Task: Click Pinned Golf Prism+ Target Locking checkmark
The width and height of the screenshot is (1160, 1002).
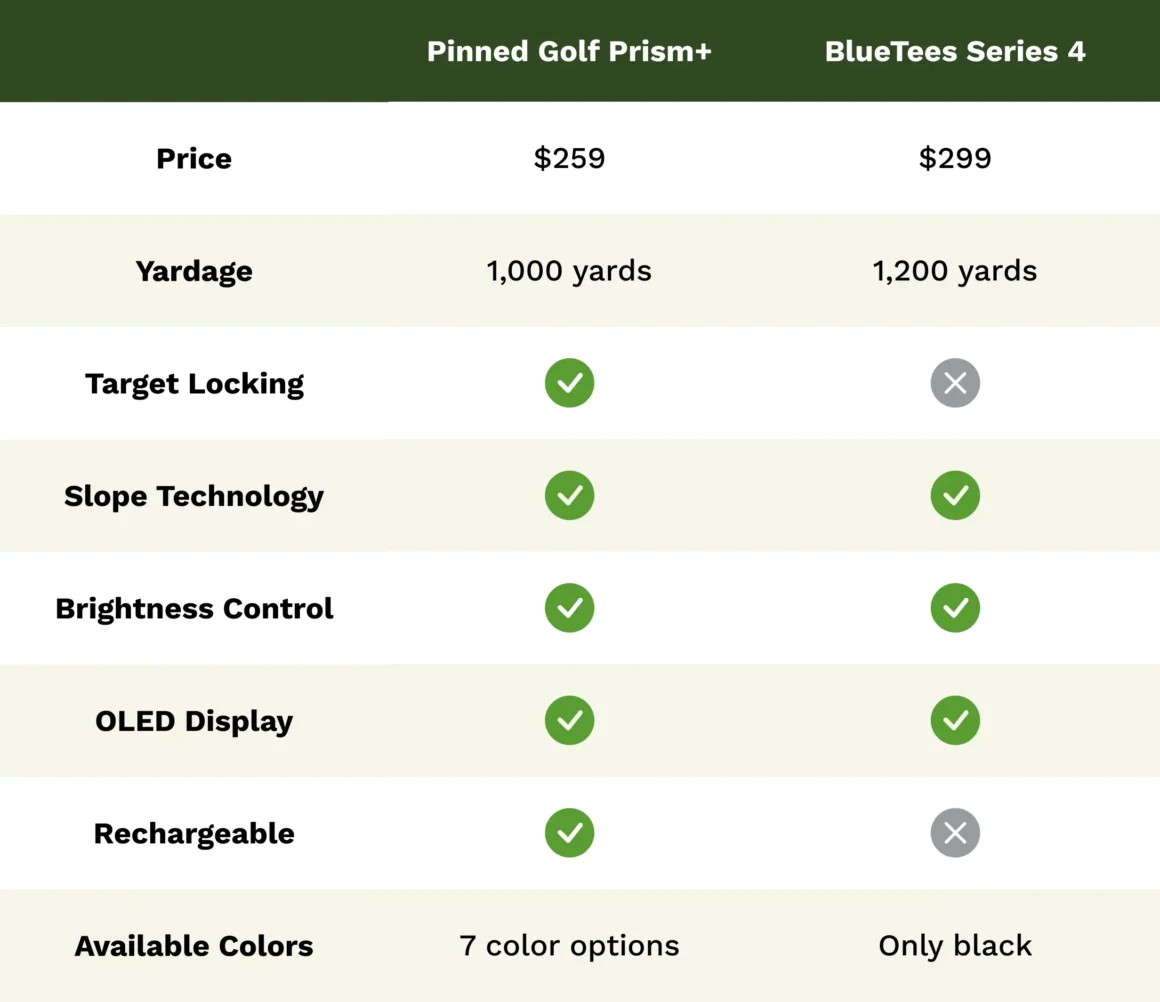Action: coord(569,383)
